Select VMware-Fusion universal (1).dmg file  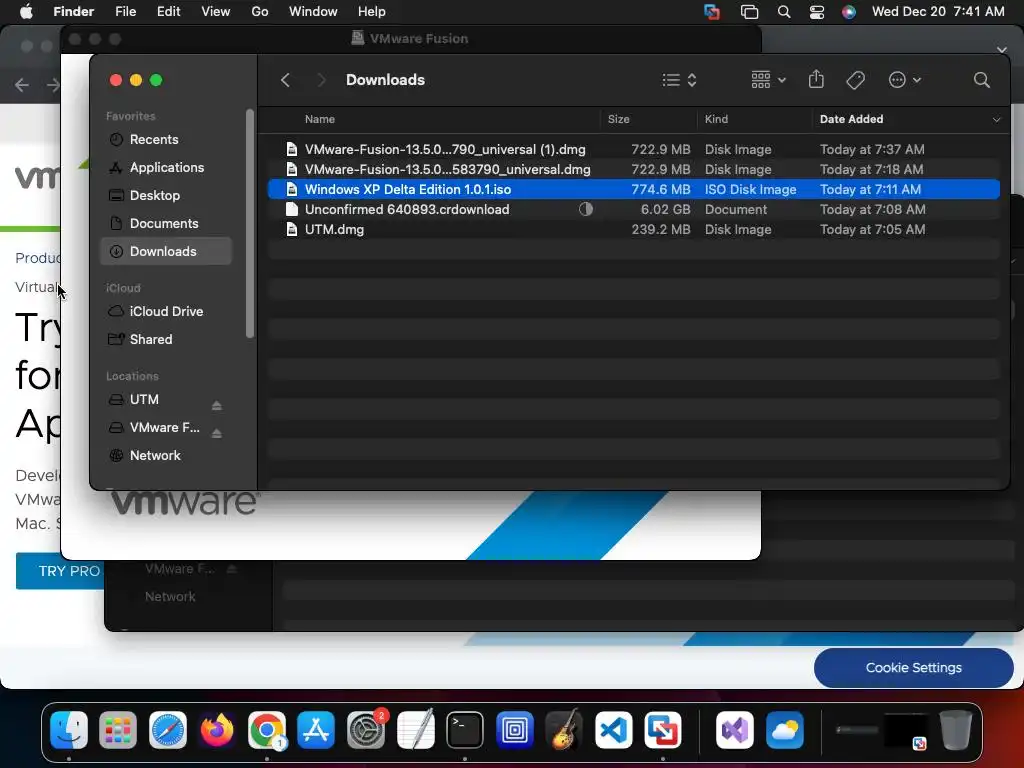point(633,150)
